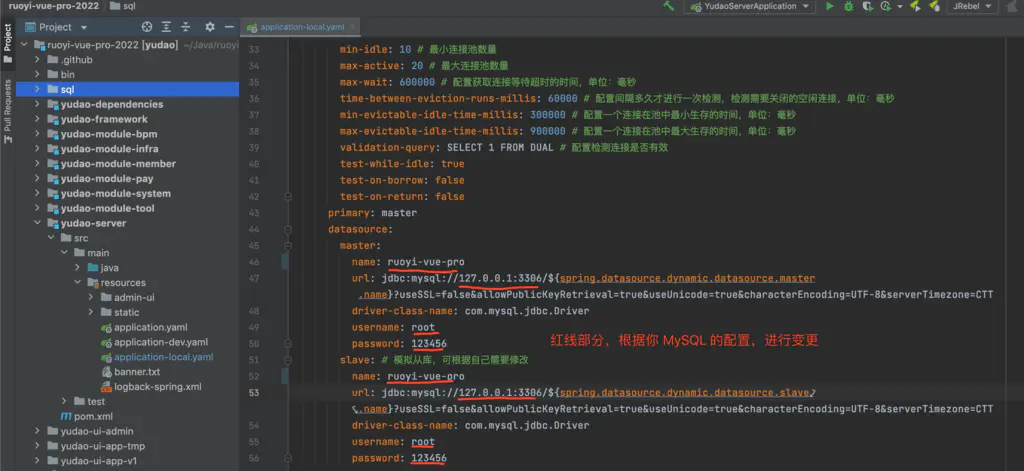Screen dimensions: 1024x471
Task: Select pom.xml in the project tree
Action: tap(92, 416)
